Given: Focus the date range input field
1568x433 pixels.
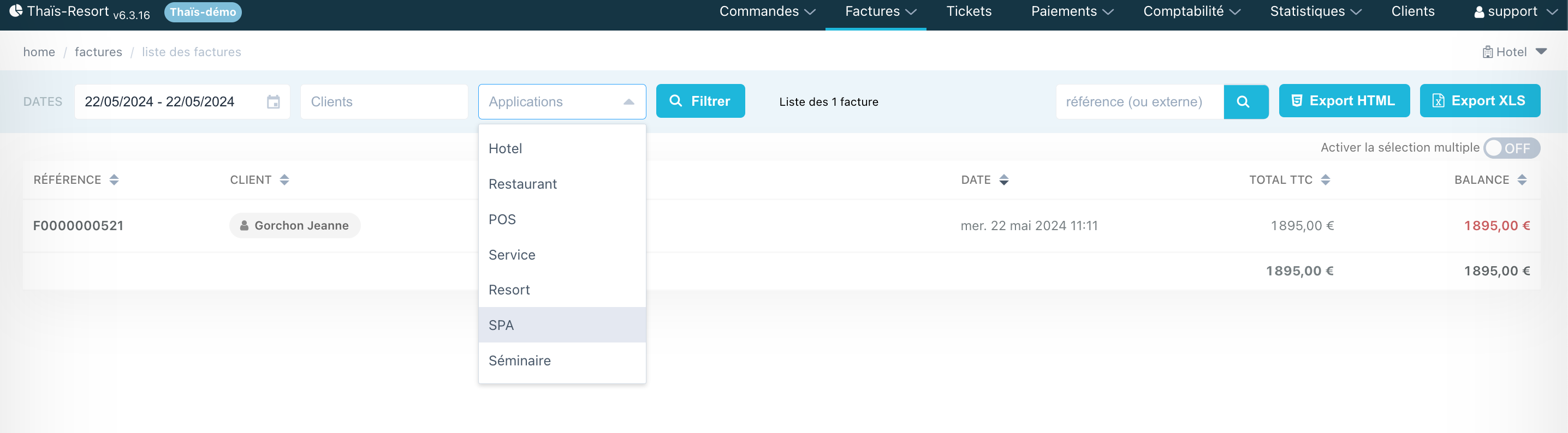Looking at the screenshot, I should click(182, 101).
